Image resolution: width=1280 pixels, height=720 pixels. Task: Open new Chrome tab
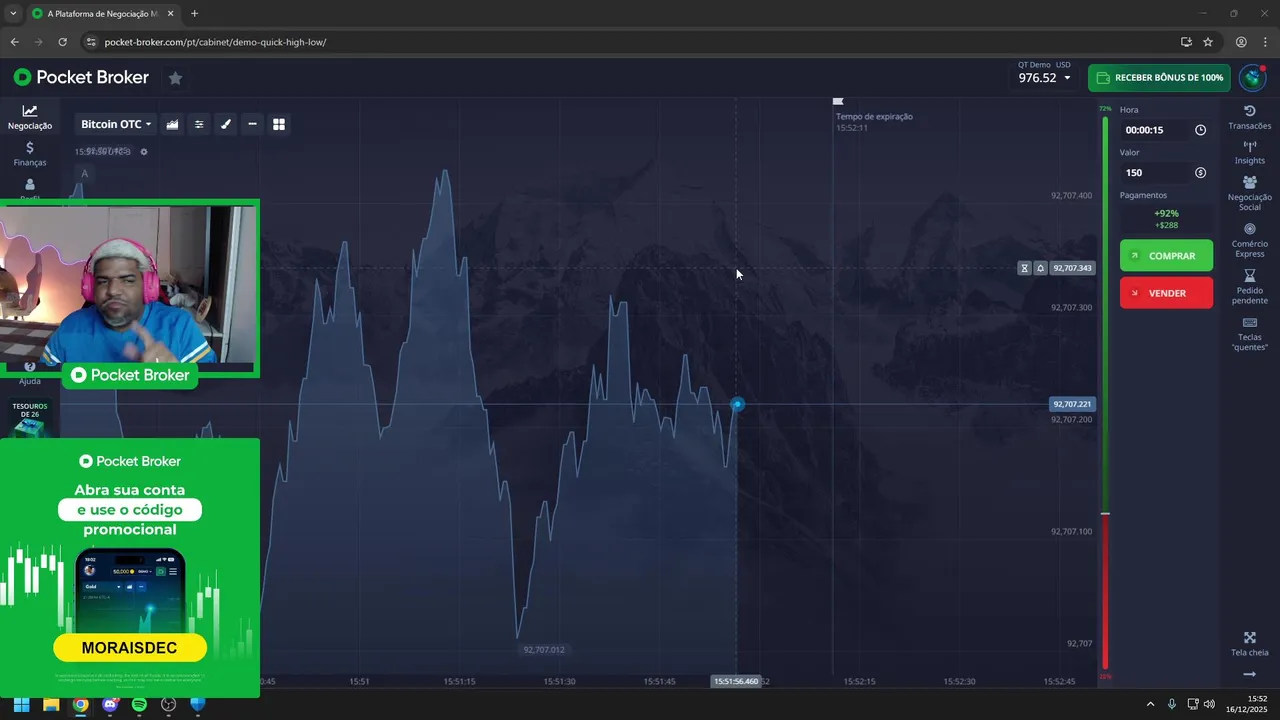[194, 14]
